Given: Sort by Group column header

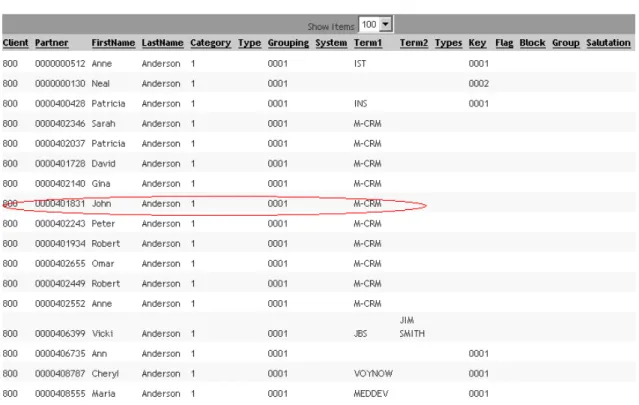Looking at the screenshot, I should [566, 43].
